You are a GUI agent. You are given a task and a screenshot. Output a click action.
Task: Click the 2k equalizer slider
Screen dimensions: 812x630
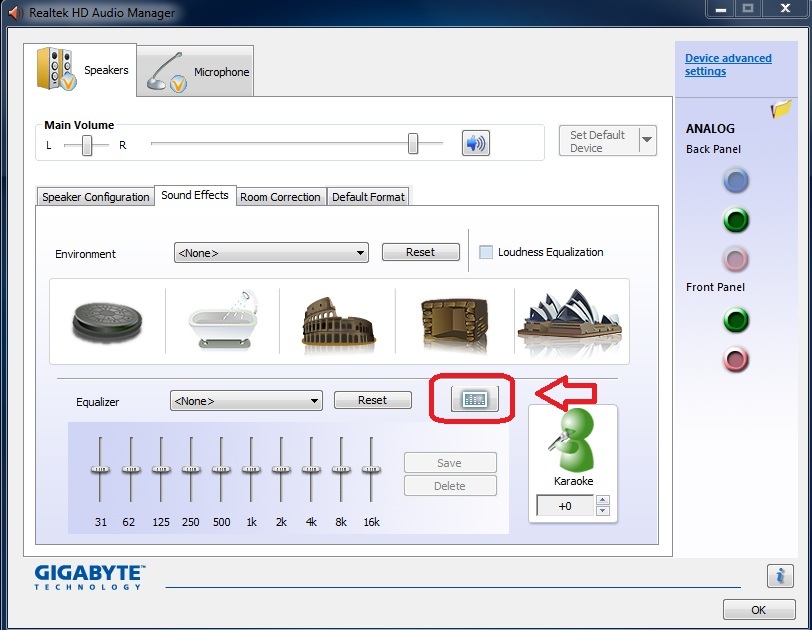[281, 470]
